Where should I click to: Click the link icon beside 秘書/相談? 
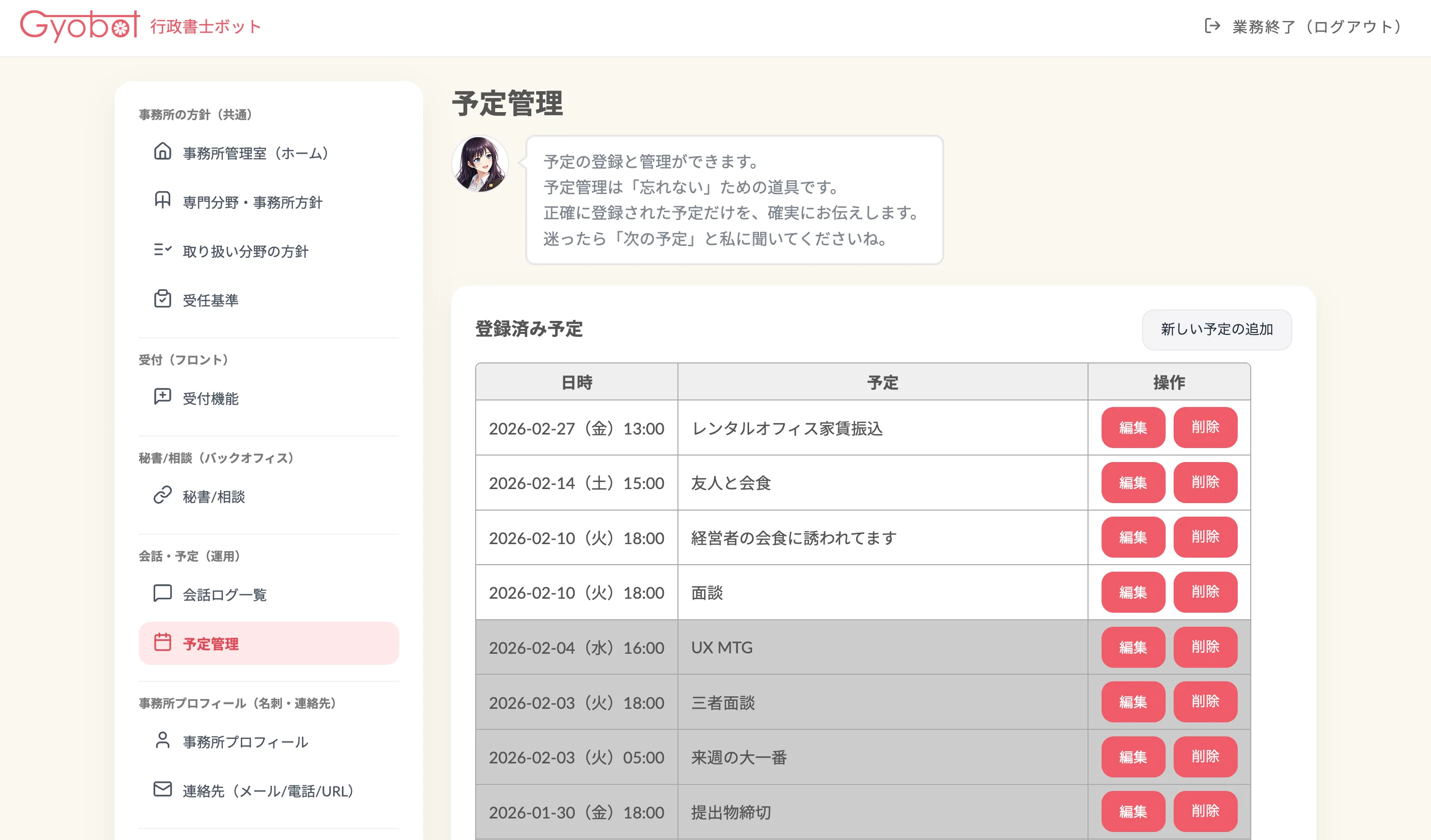[162, 495]
